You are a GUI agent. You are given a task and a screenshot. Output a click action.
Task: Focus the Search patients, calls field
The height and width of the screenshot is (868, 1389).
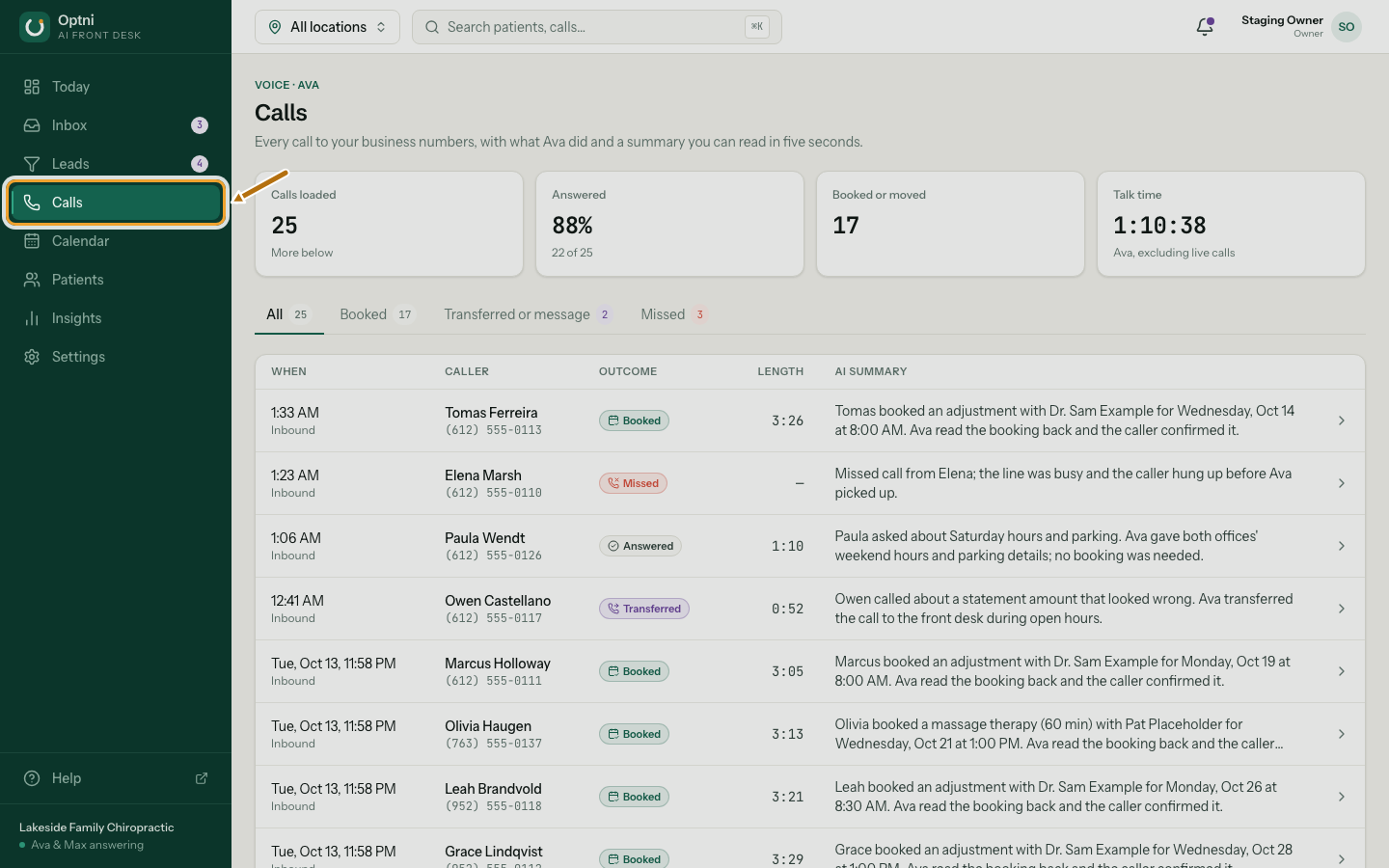(x=597, y=27)
